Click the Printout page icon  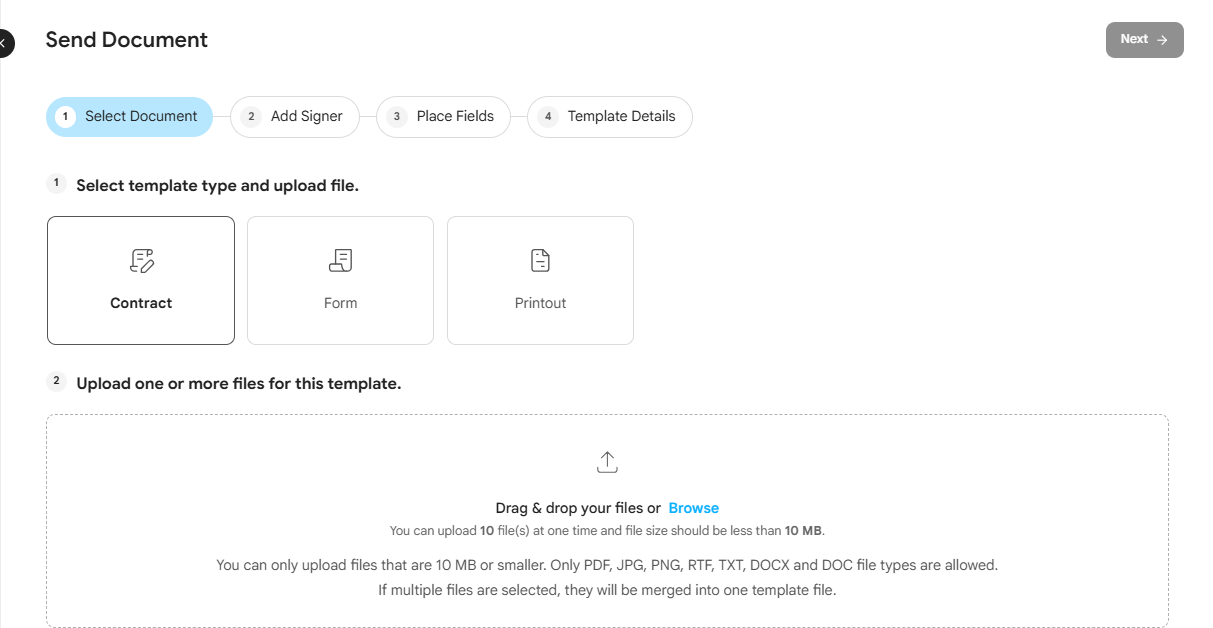[540, 260]
